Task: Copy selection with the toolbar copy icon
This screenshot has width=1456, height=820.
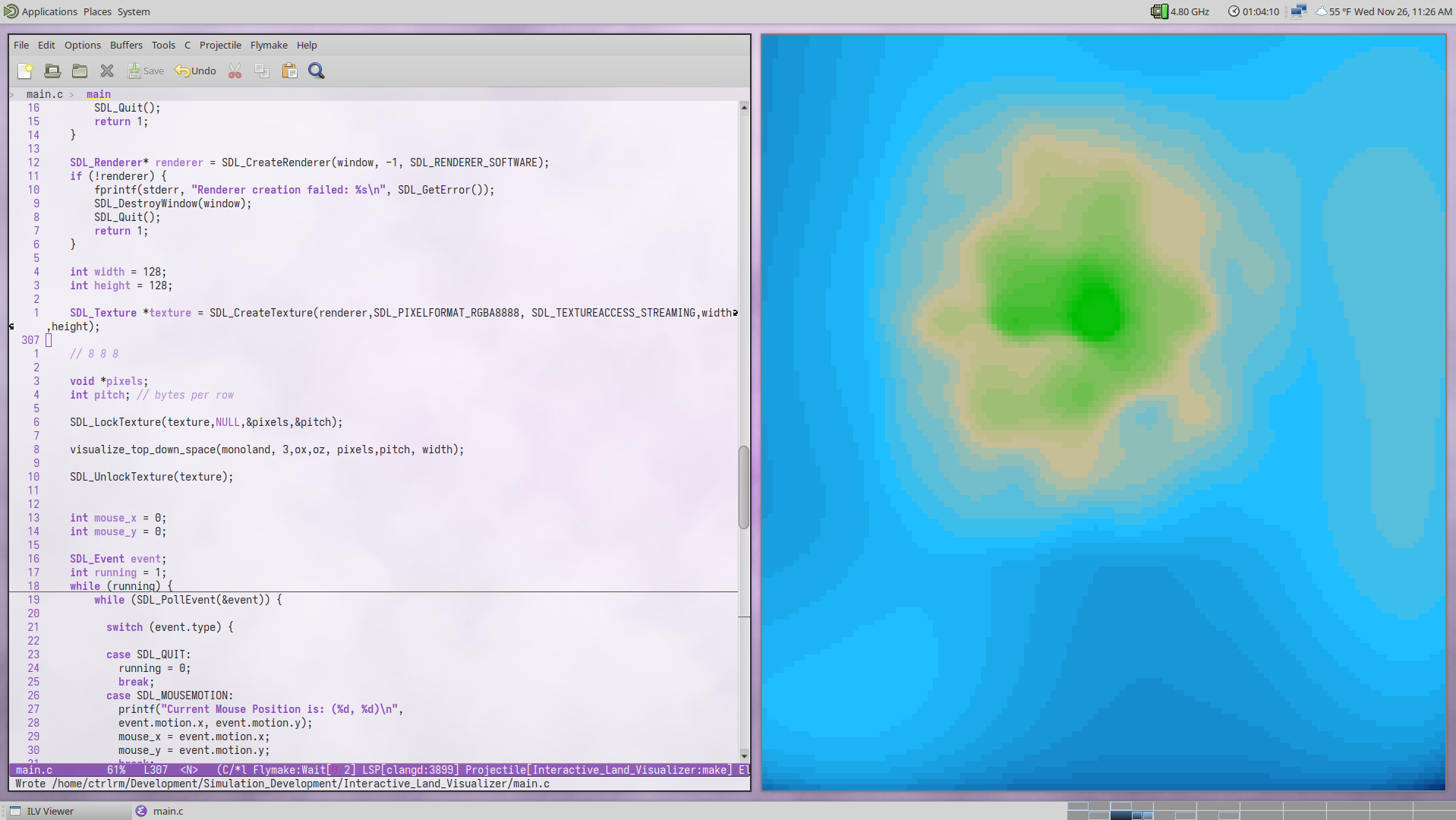Action: point(262,71)
